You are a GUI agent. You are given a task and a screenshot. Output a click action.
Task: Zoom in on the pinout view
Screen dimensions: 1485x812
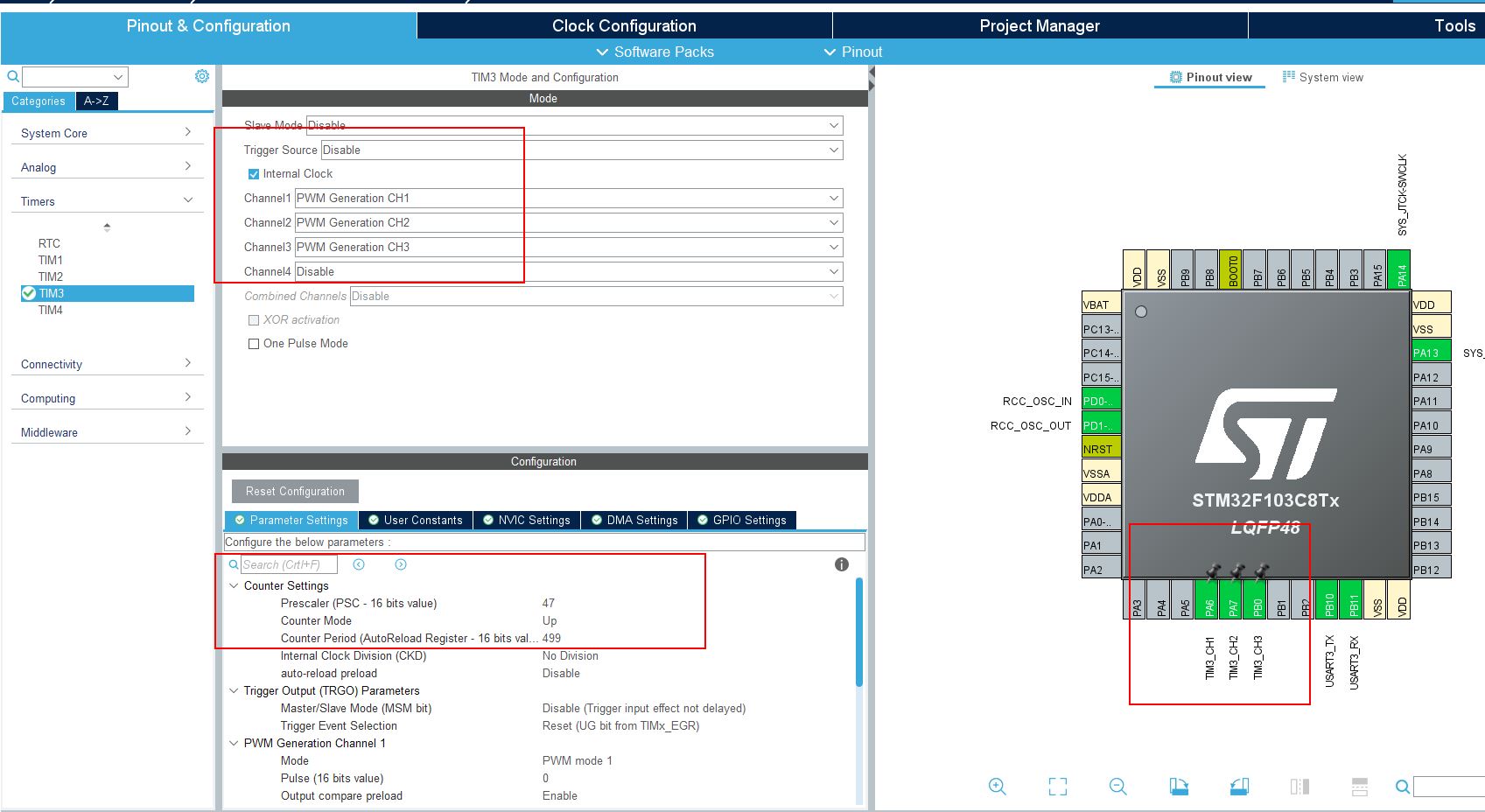pyautogui.click(x=997, y=787)
